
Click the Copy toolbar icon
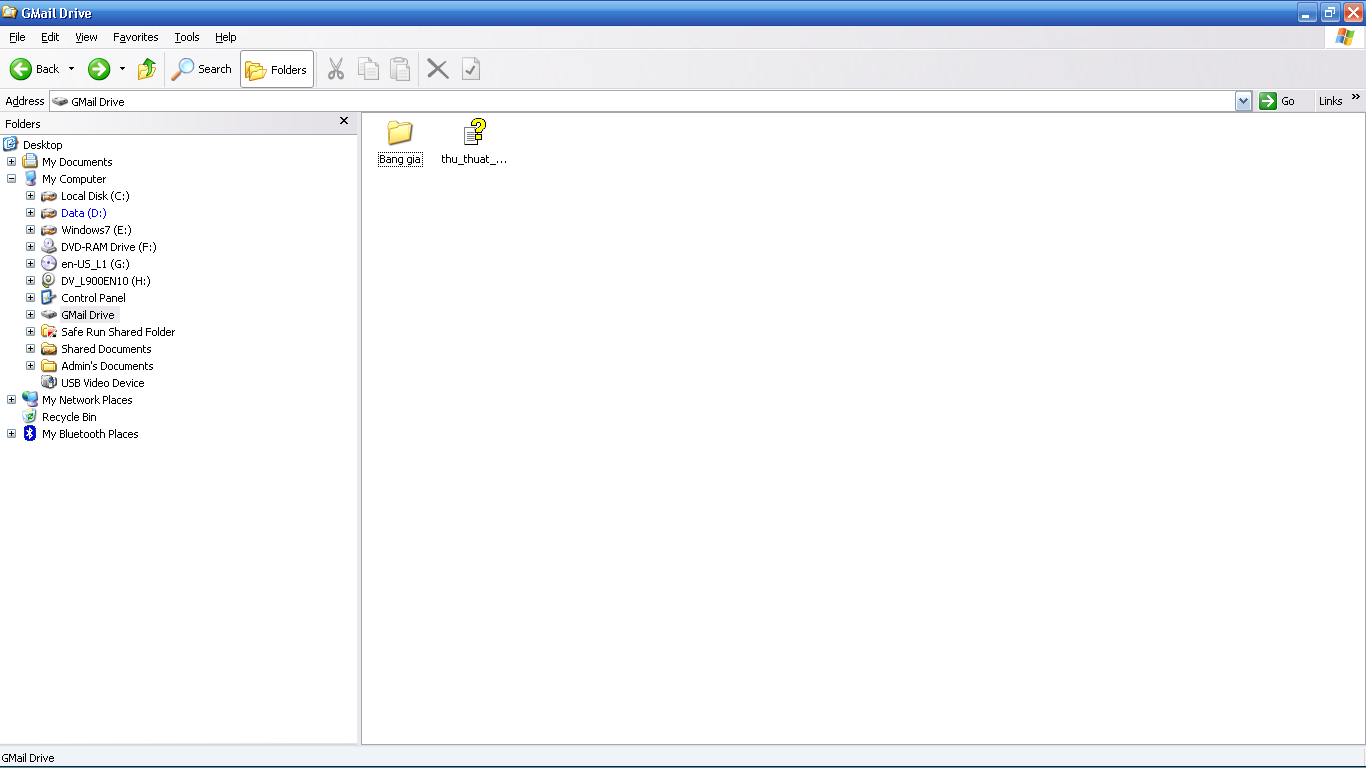pos(369,69)
